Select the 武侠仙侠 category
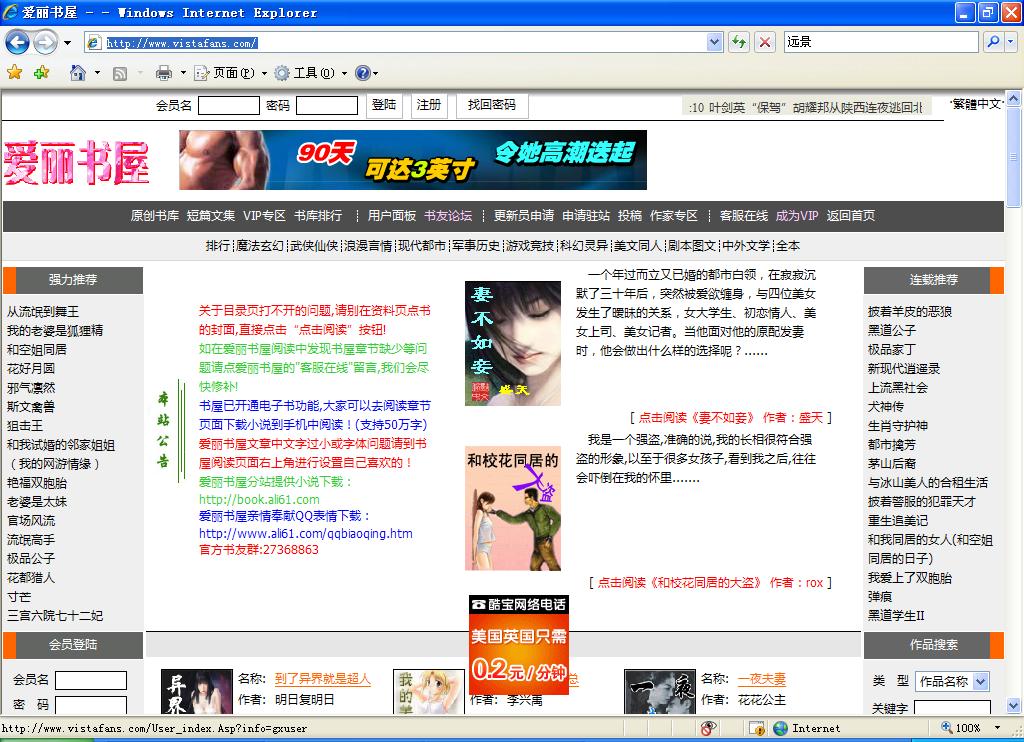The image size is (1024, 742). (314, 246)
